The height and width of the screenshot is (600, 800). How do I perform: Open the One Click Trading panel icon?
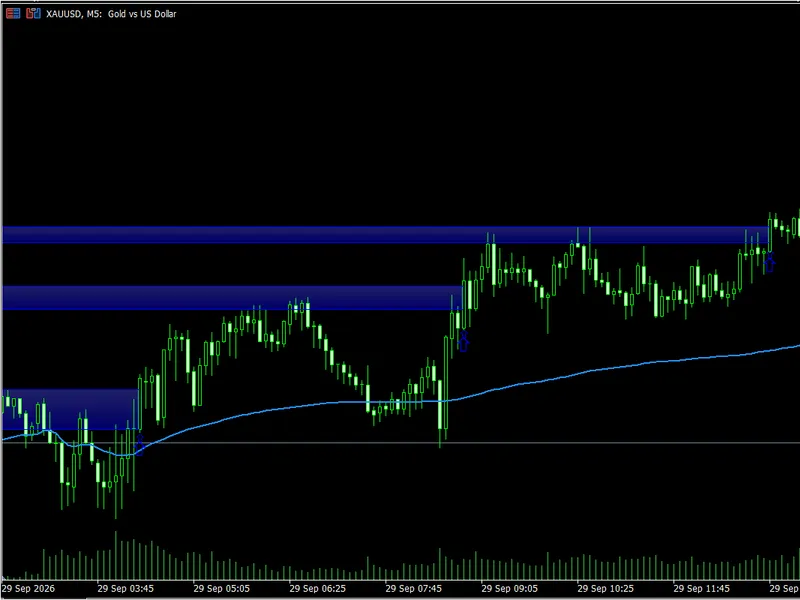(13, 13)
